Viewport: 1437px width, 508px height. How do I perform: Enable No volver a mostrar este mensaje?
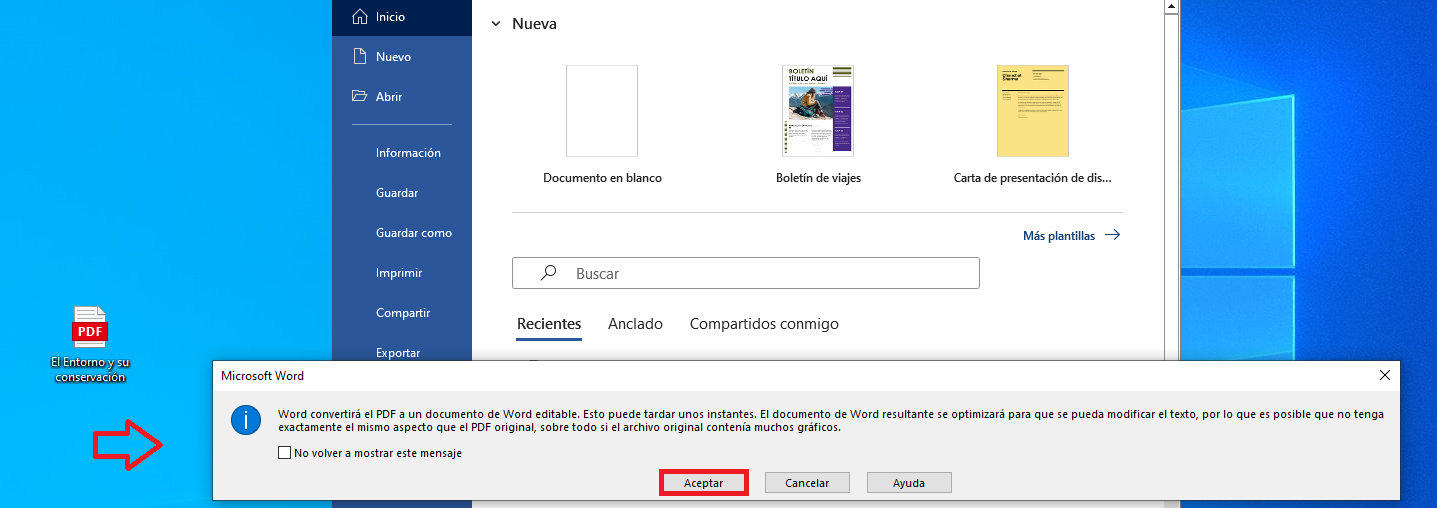point(285,453)
